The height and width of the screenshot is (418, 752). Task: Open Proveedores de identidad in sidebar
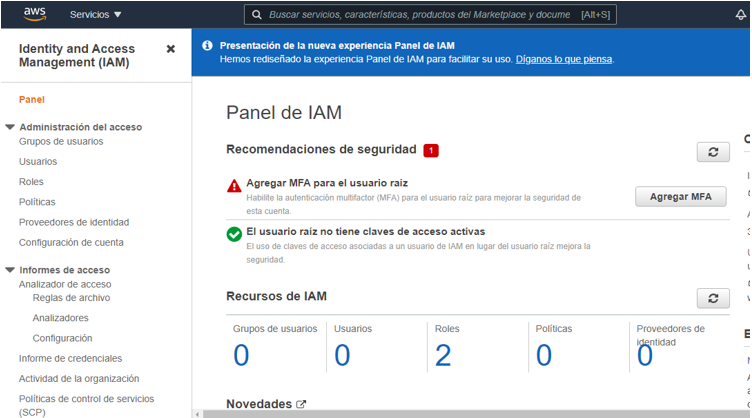(74, 222)
